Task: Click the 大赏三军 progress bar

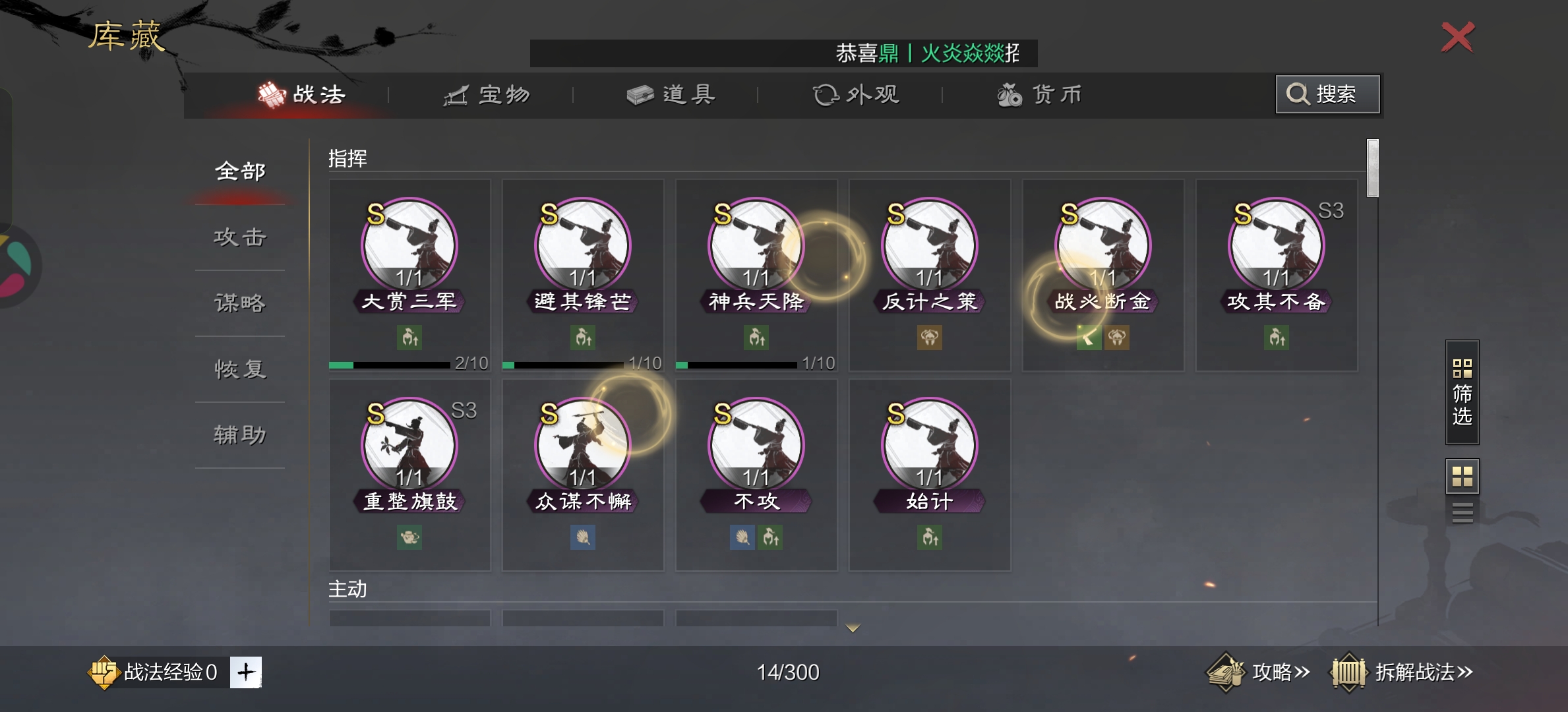Action: [x=390, y=365]
